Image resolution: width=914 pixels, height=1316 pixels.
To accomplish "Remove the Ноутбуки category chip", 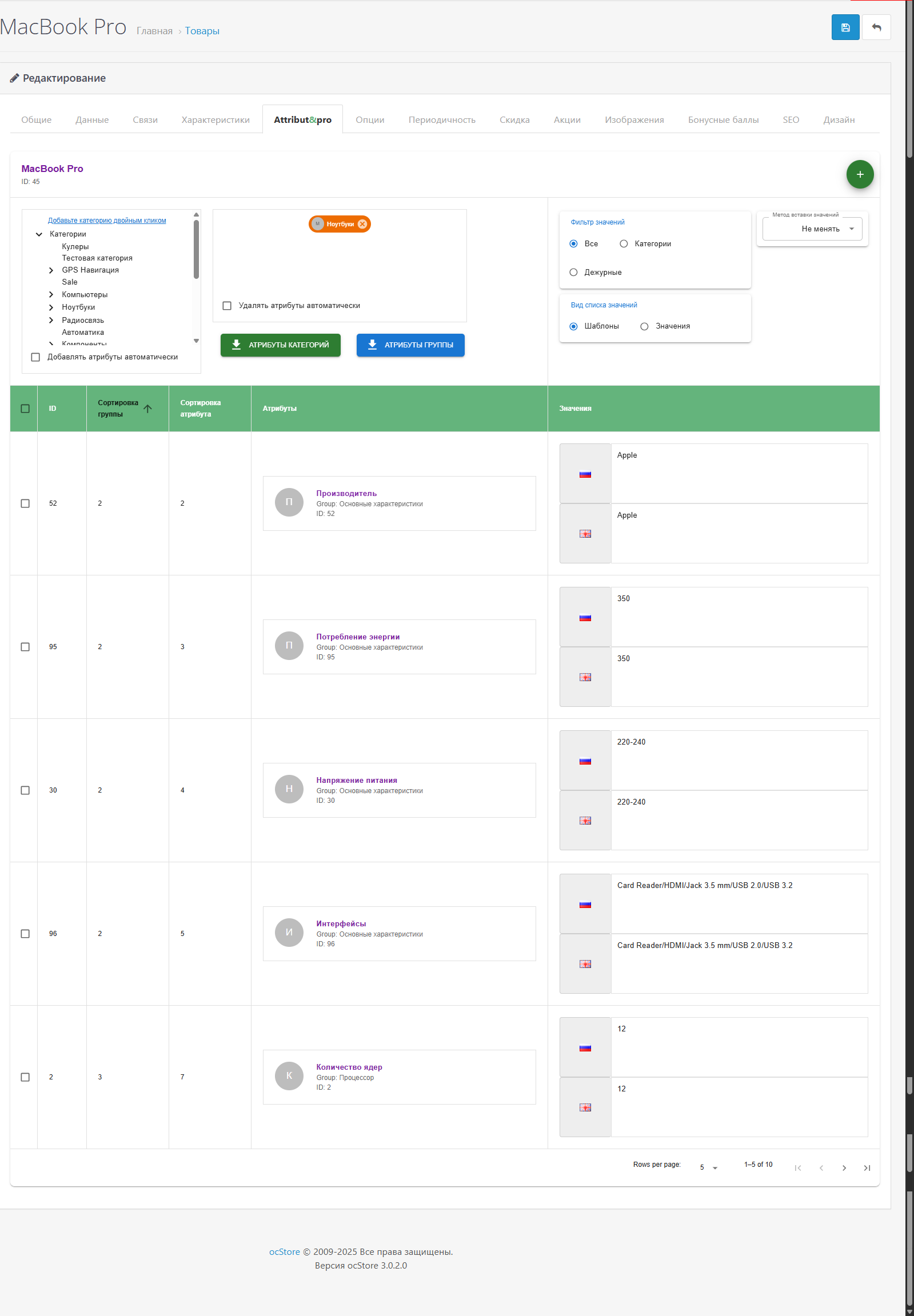I will pyautogui.click(x=362, y=224).
